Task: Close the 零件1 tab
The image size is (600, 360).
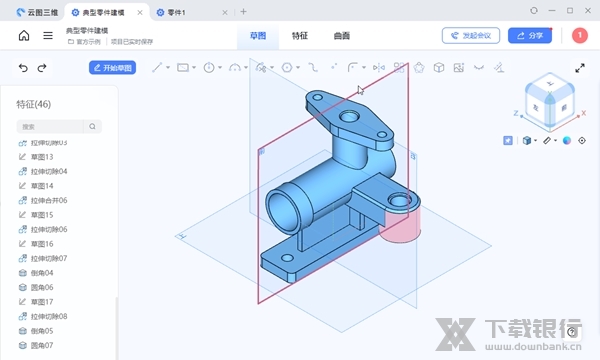Action: pyautogui.click(x=225, y=12)
